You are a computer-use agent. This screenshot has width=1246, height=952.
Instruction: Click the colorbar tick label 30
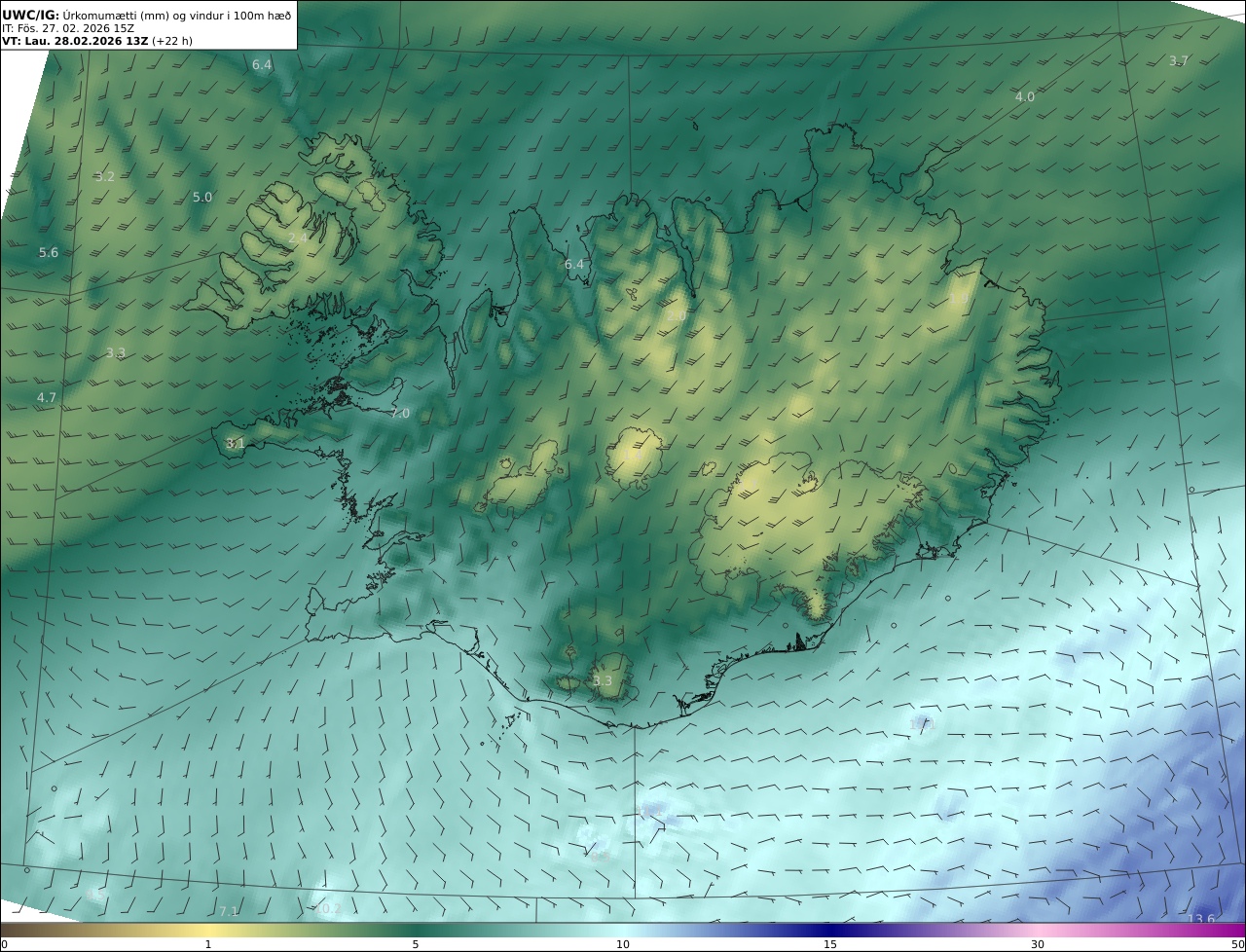click(x=1038, y=944)
